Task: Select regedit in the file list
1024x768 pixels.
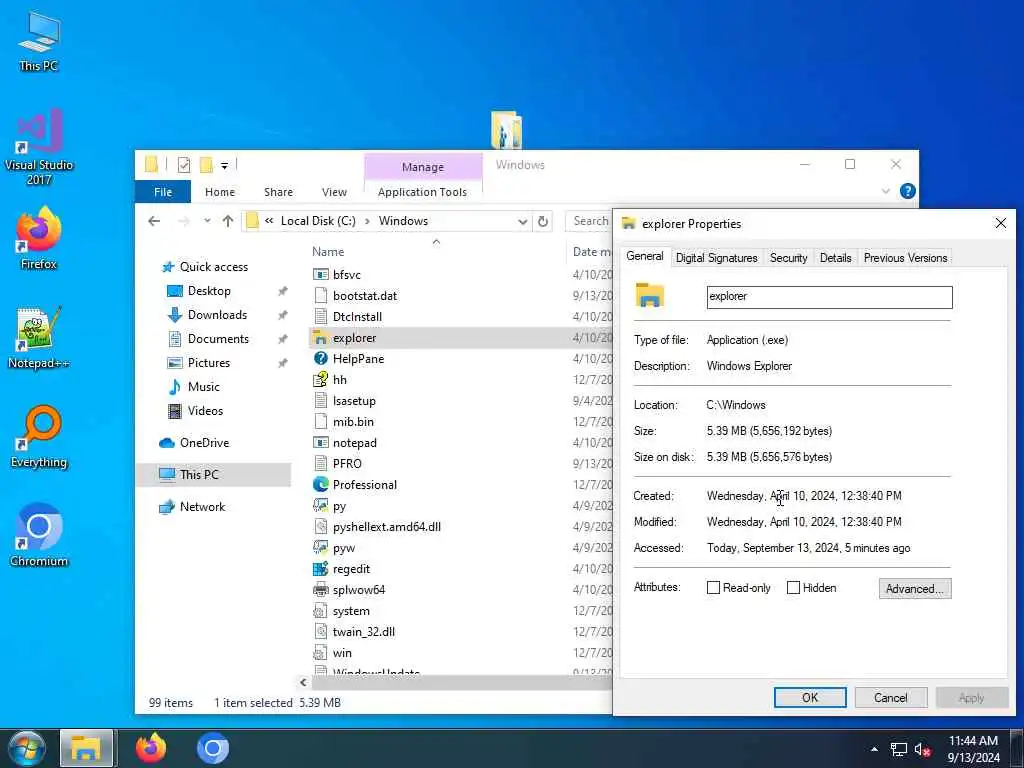Action: (351, 569)
